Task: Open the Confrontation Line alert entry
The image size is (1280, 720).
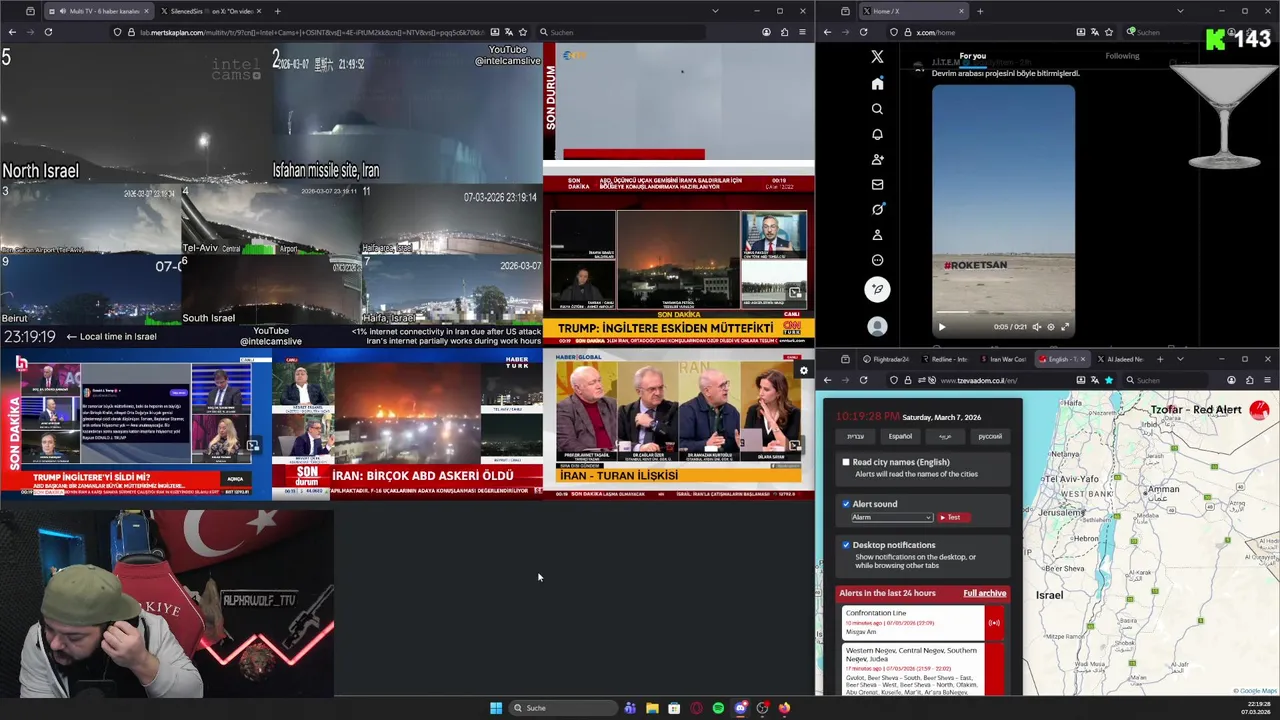Action: 913,623
